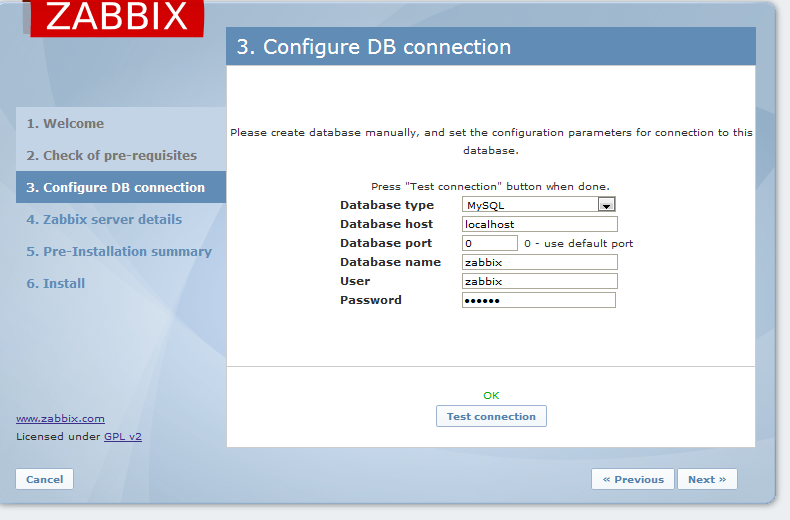The width and height of the screenshot is (790, 520).
Task: Open the Database type MySQL dropdown
Action: point(538,205)
